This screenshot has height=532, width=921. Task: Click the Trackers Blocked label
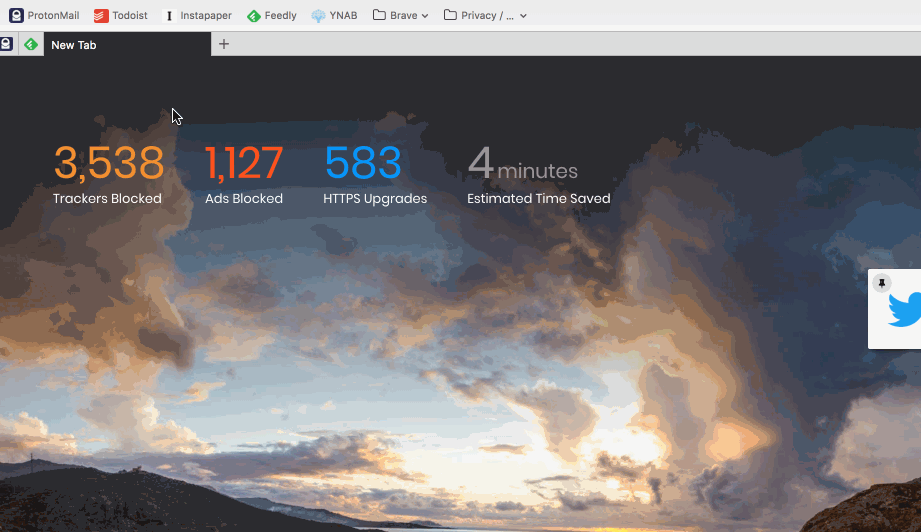coord(107,198)
